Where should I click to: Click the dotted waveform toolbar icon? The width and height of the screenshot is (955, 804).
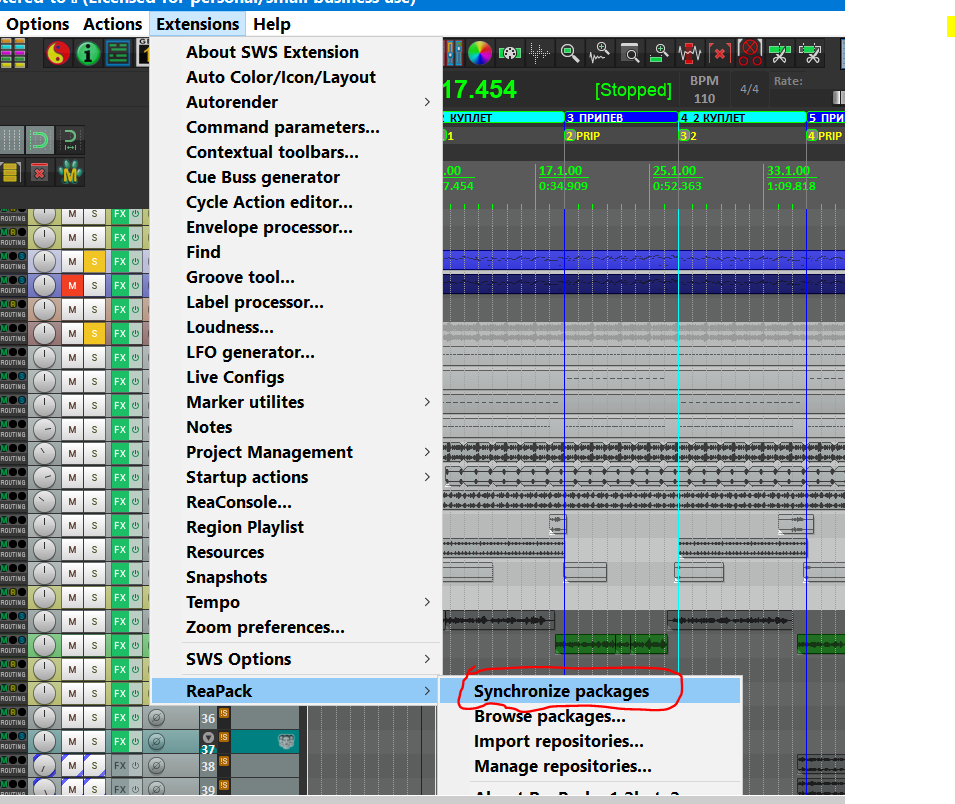click(x=539, y=54)
